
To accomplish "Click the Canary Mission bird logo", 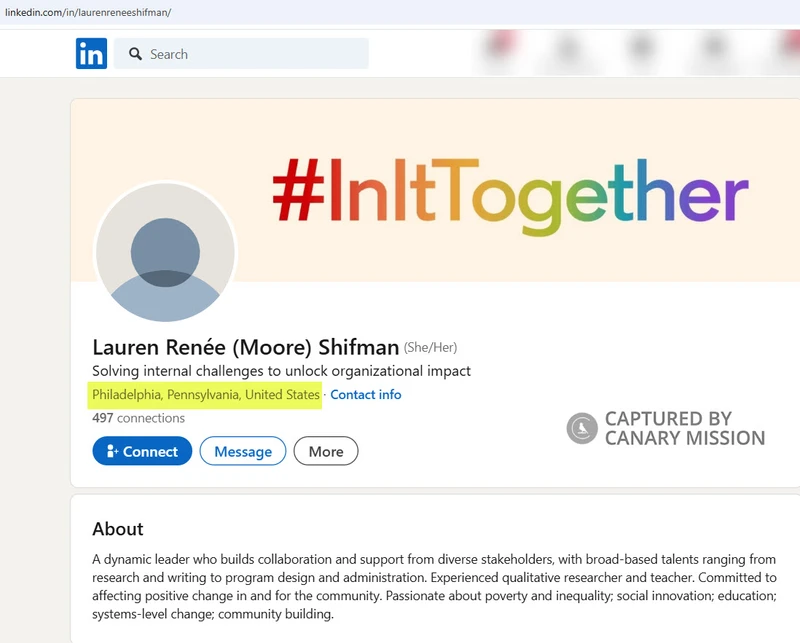I will (582, 428).
